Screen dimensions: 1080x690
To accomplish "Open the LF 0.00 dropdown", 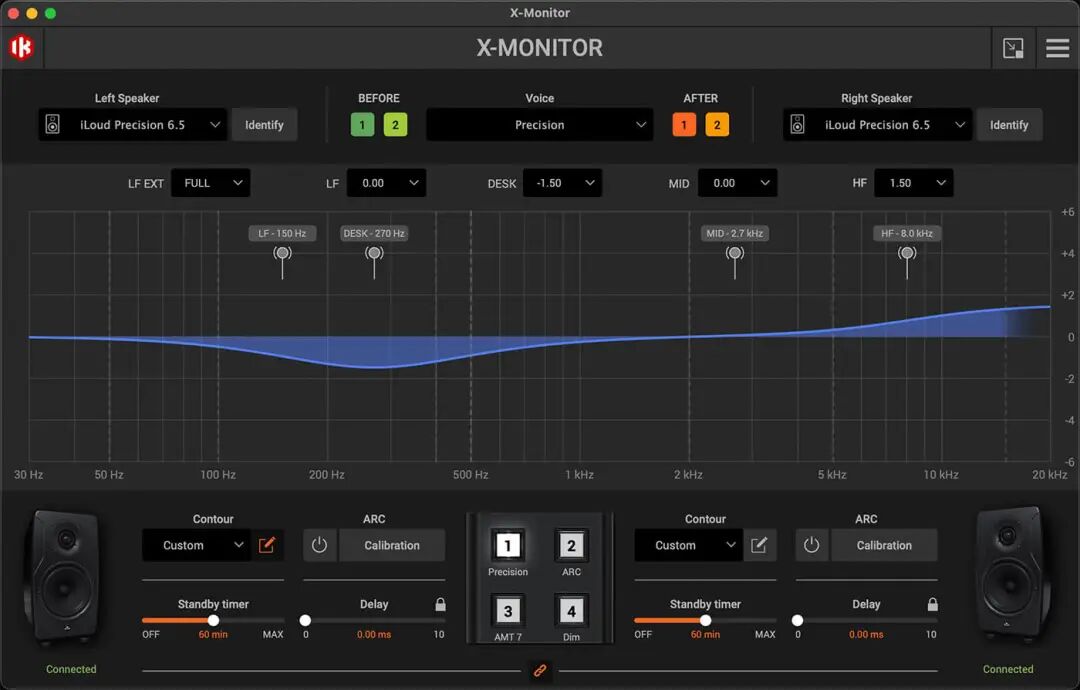I will 386,183.
